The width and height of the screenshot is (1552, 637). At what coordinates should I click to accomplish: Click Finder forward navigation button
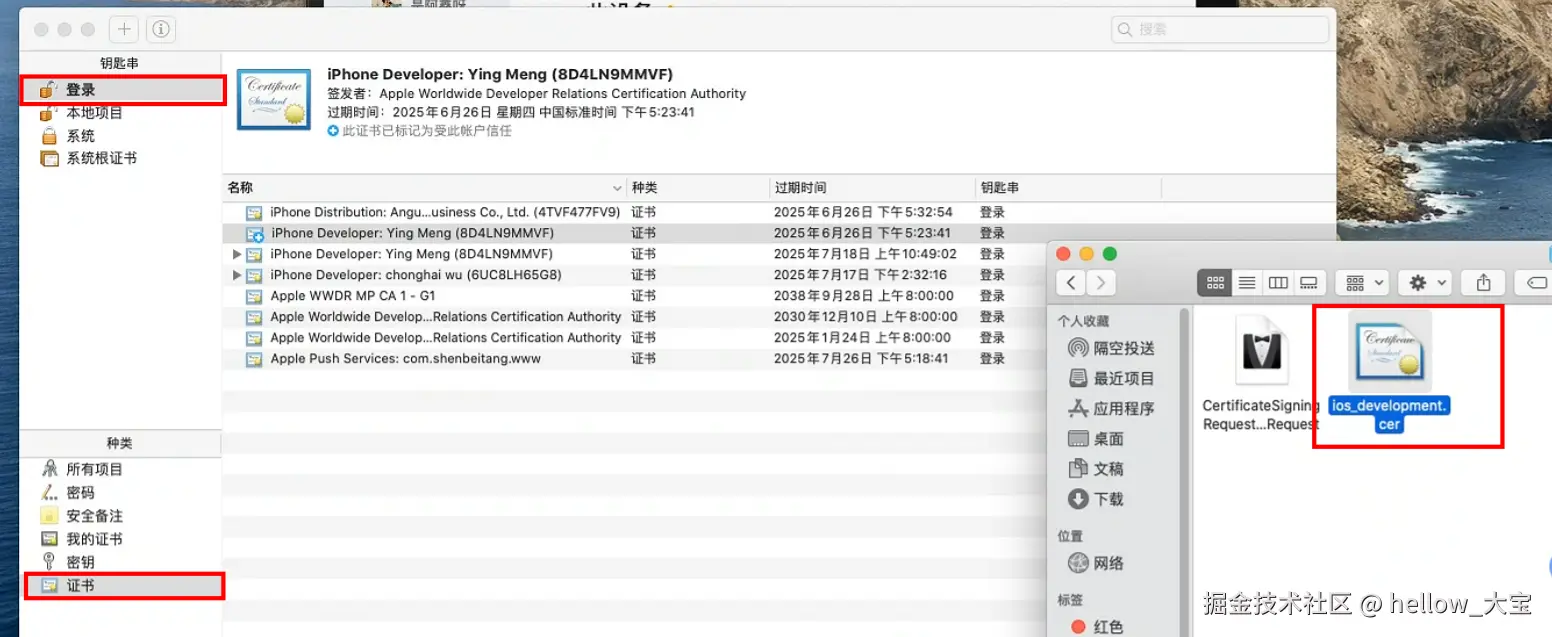click(x=1101, y=283)
